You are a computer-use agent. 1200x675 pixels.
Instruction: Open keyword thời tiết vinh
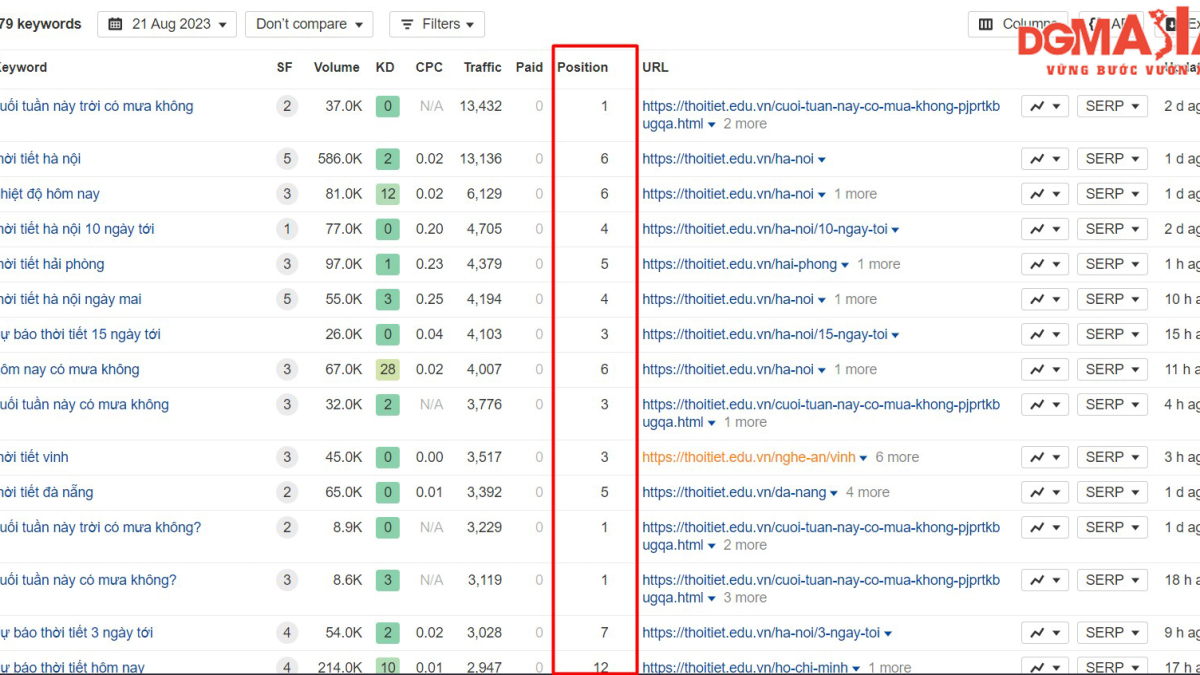click(x=34, y=457)
